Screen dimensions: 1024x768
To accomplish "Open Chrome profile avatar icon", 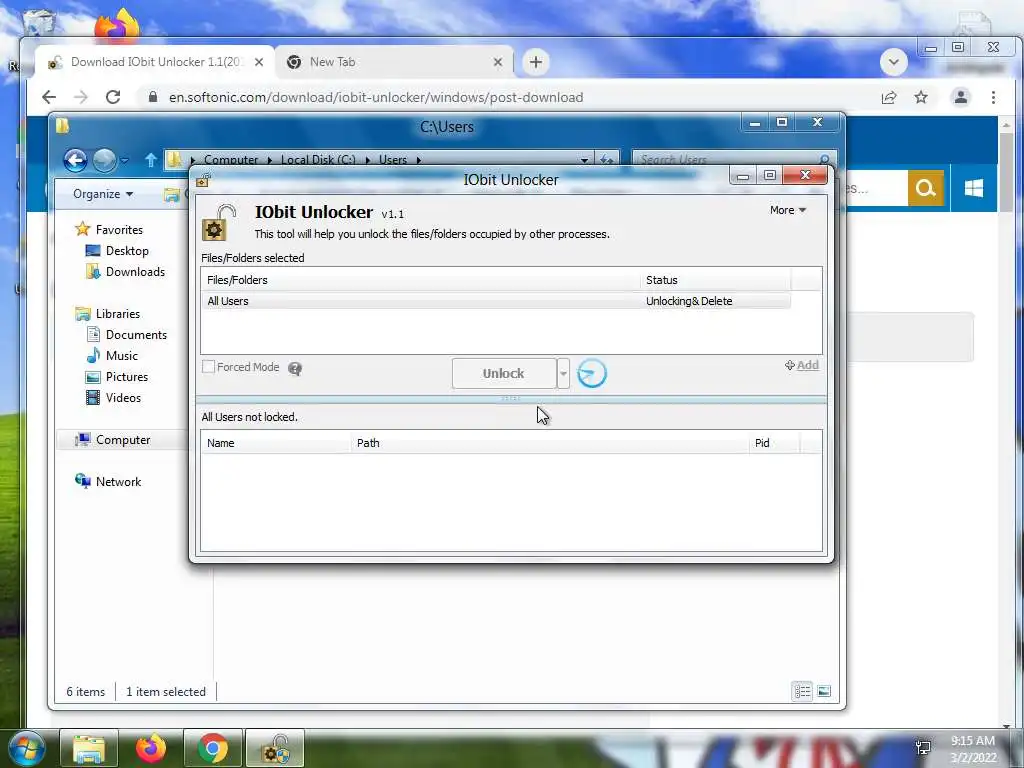I will coord(961,97).
